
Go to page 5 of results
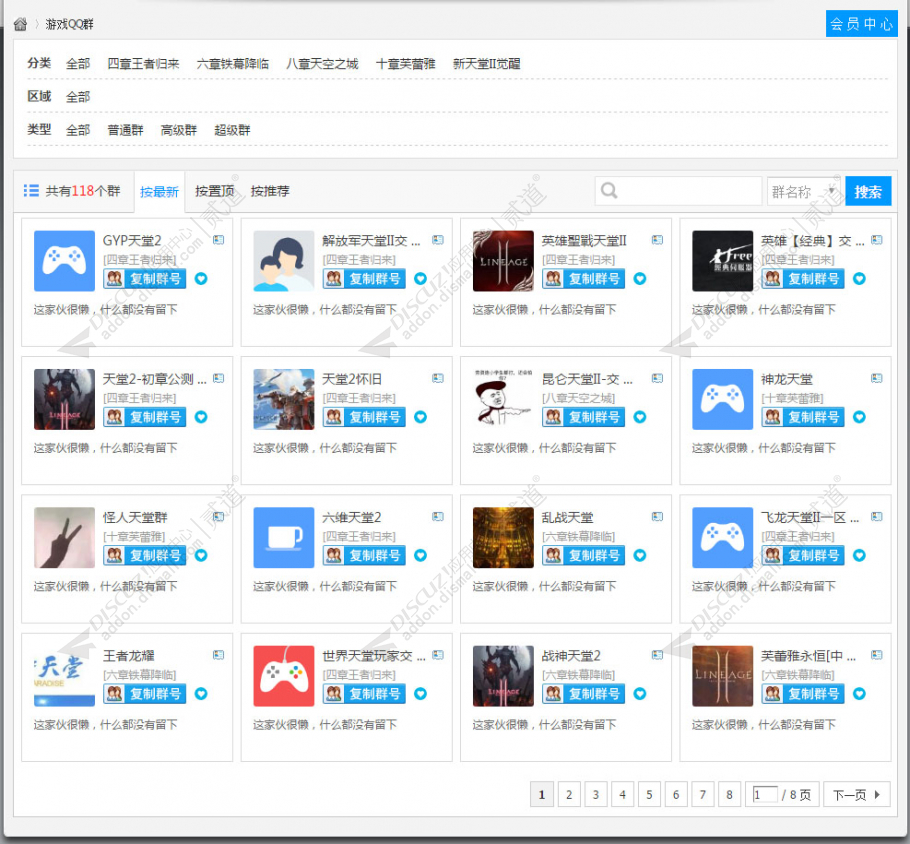(649, 795)
